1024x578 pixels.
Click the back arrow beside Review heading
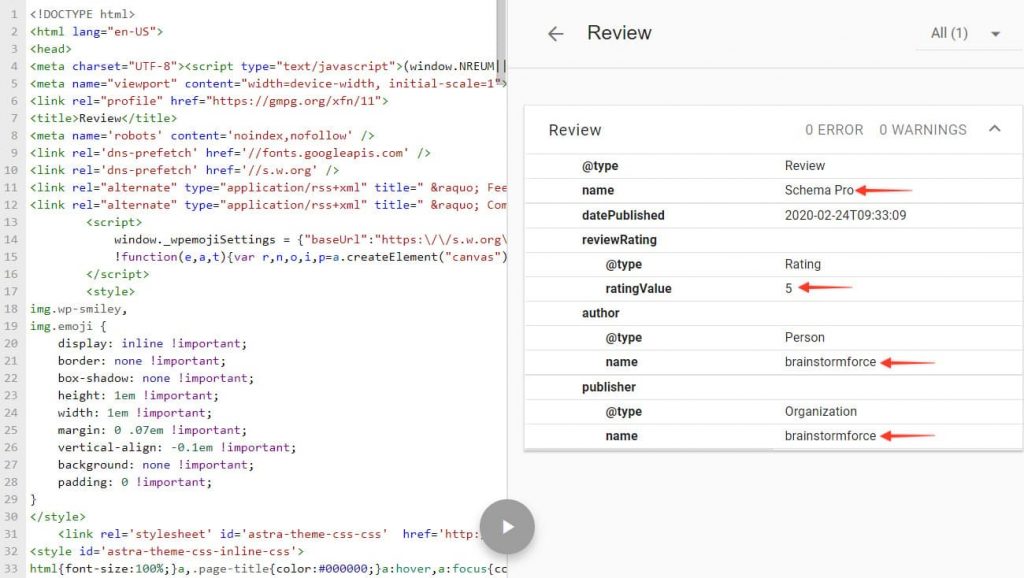pyautogui.click(x=556, y=33)
